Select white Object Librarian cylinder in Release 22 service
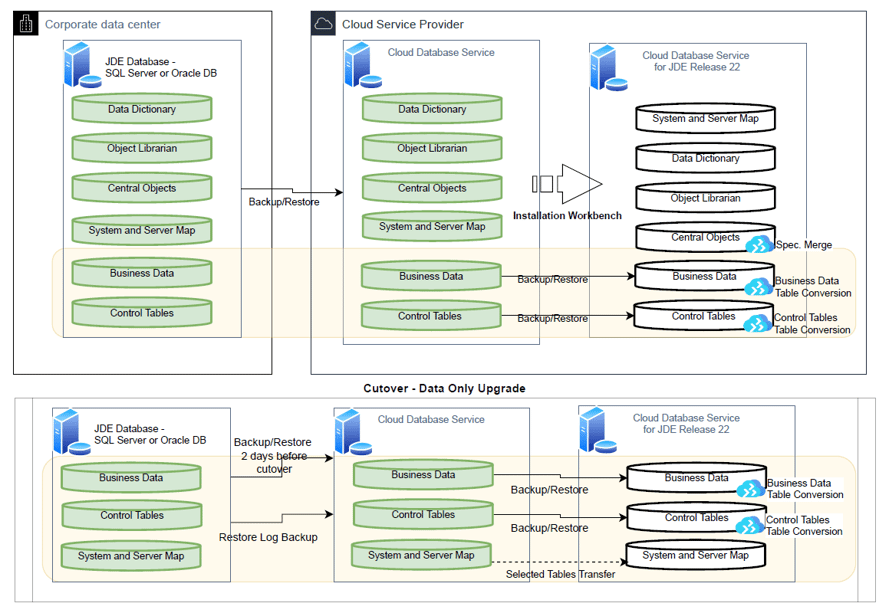 (x=705, y=198)
